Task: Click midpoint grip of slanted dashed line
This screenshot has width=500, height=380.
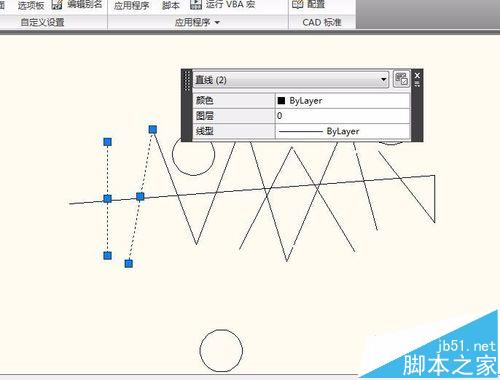Action: [x=140, y=196]
